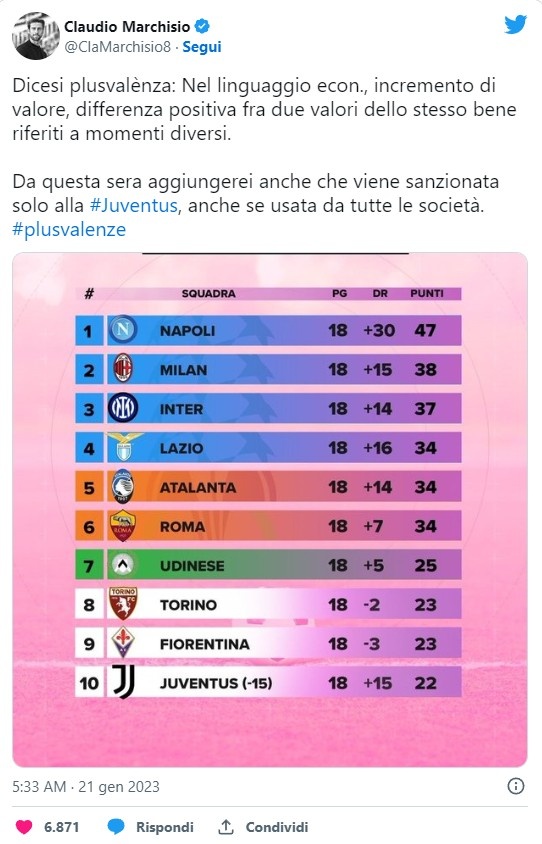The height and width of the screenshot is (844, 542).
Task: Open the #Juventus hashtag link
Action: point(133,206)
